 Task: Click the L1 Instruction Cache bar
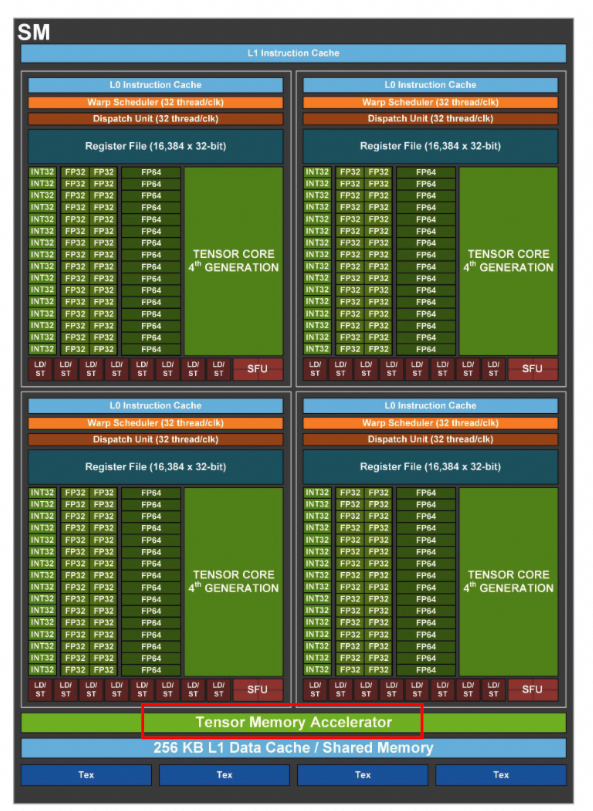click(x=293, y=53)
